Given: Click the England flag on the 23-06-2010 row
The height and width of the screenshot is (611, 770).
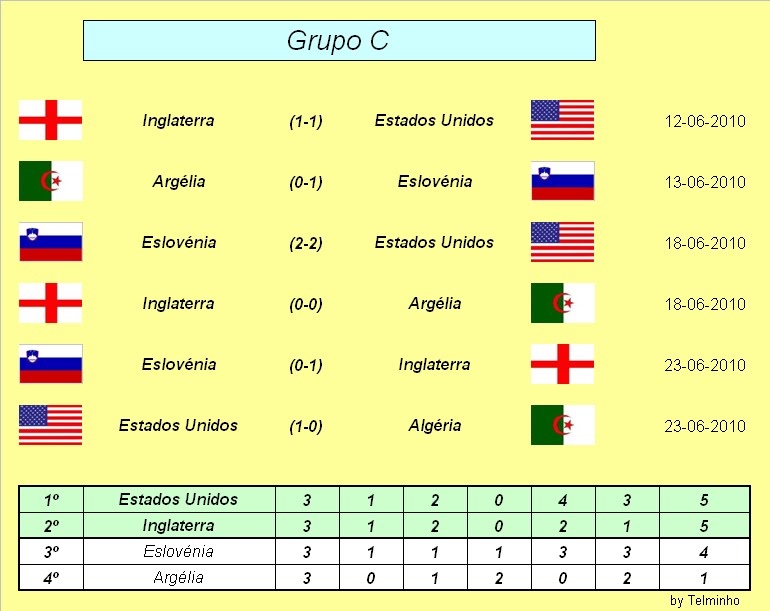Looking at the screenshot, I should click(x=562, y=364).
